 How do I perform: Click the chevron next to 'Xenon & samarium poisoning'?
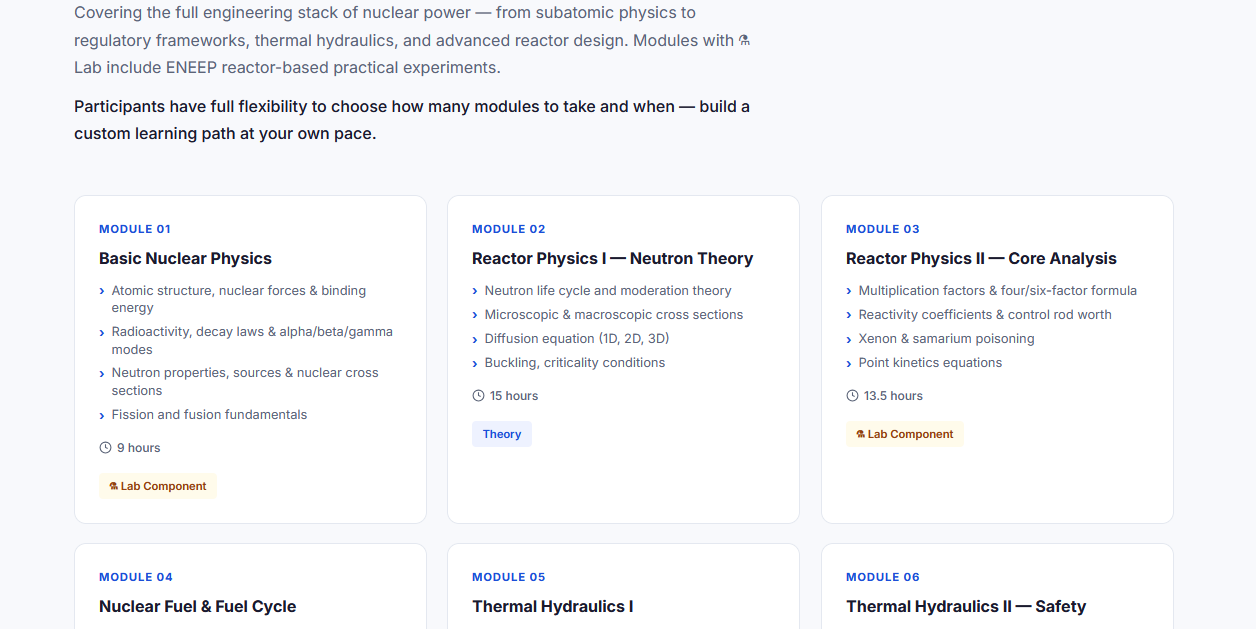click(x=849, y=340)
